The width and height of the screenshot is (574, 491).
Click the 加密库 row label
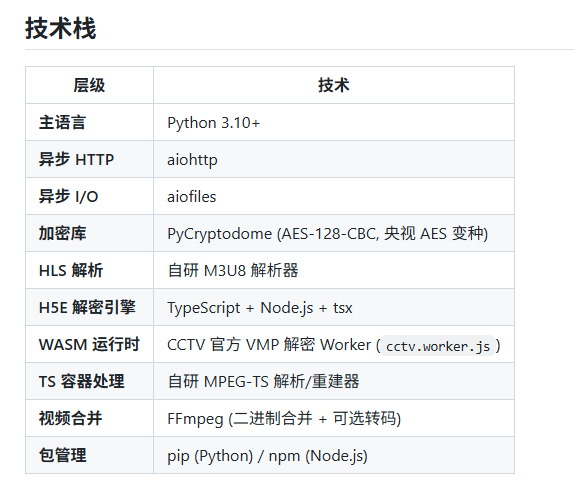[63, 233]
